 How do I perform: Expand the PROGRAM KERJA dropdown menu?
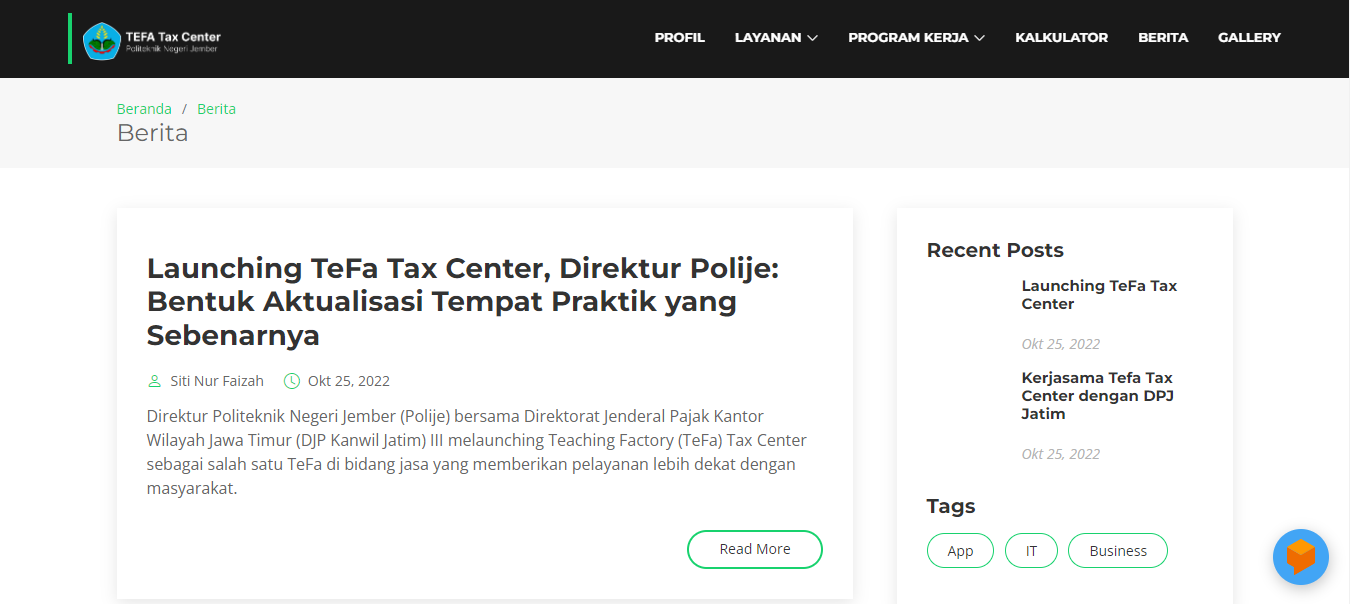[x=916, y=38]
